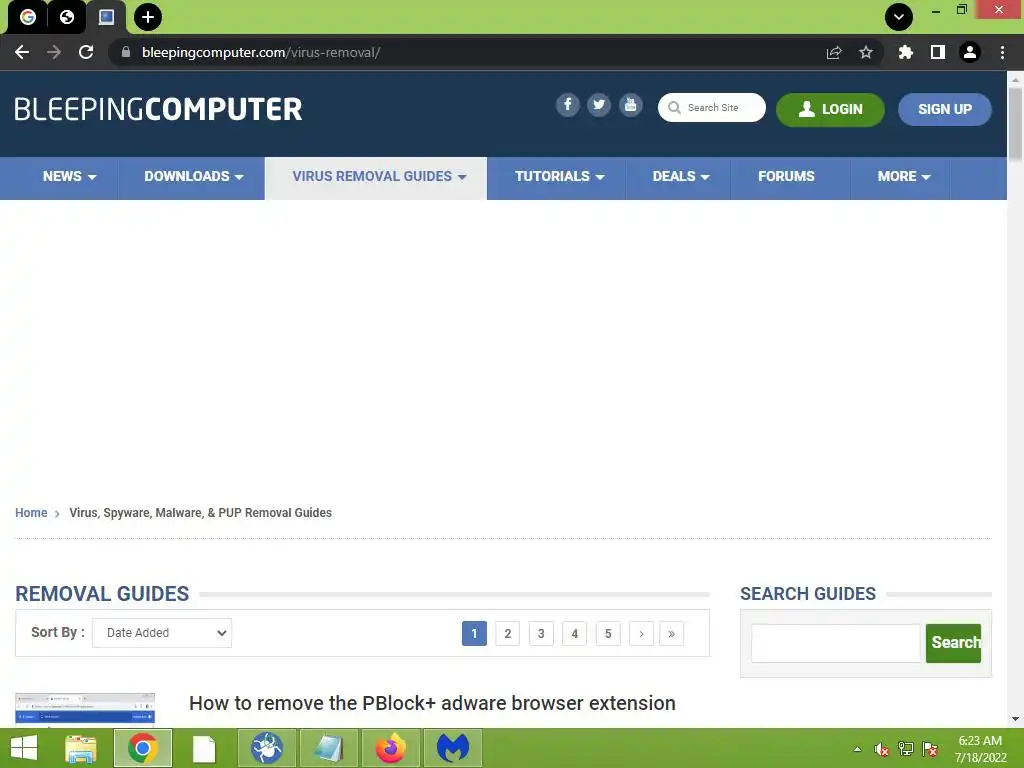Click the browser forward arrow

pos(54,52)
